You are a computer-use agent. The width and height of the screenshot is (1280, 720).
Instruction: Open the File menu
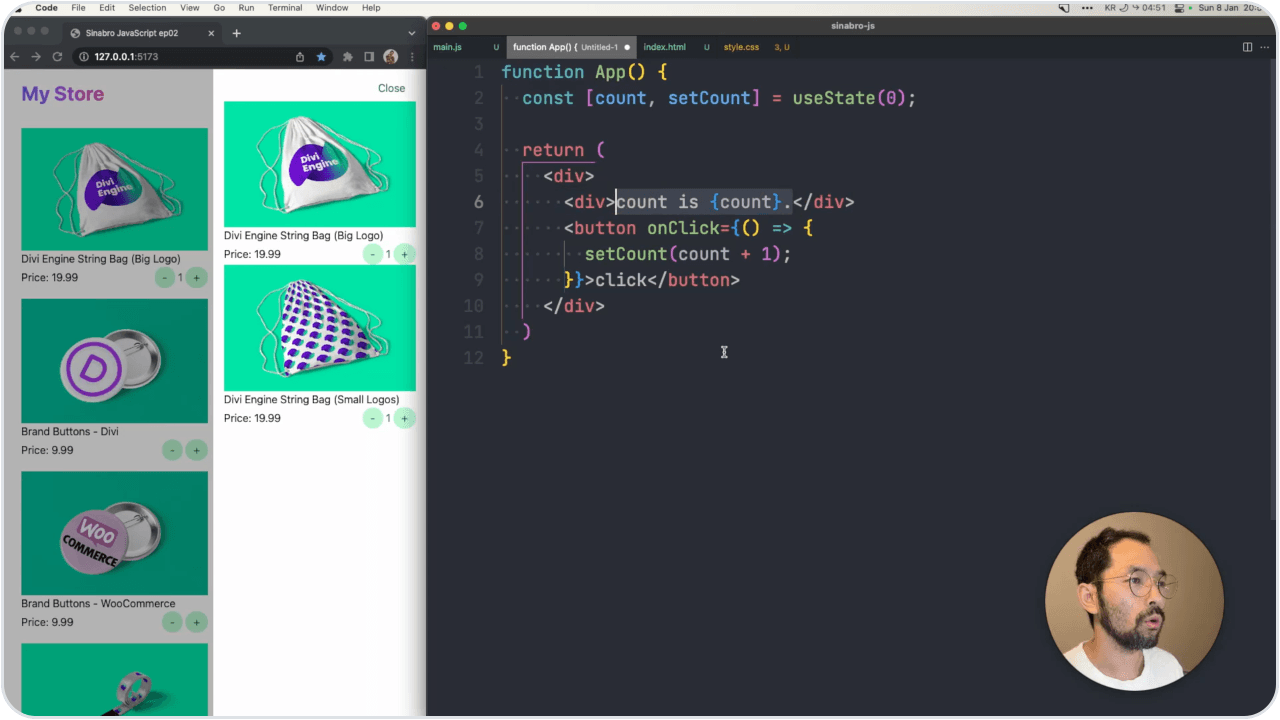click(78, 8)
